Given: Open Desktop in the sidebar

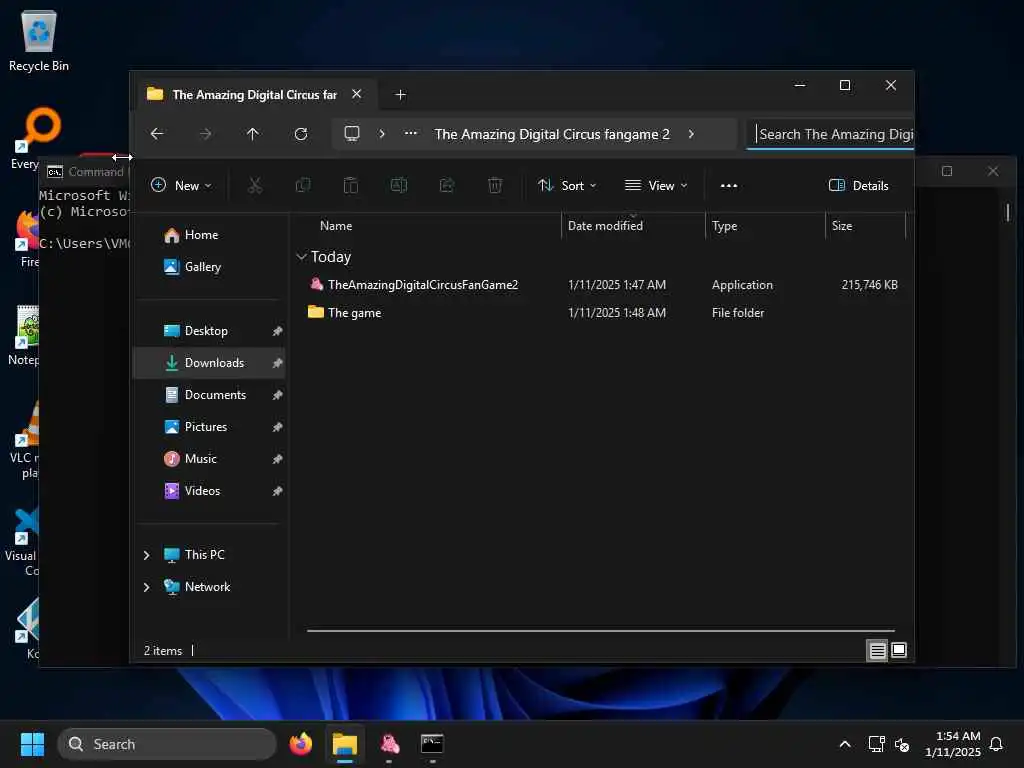Looking at the screenshot, I should click(x=206, y=330).
